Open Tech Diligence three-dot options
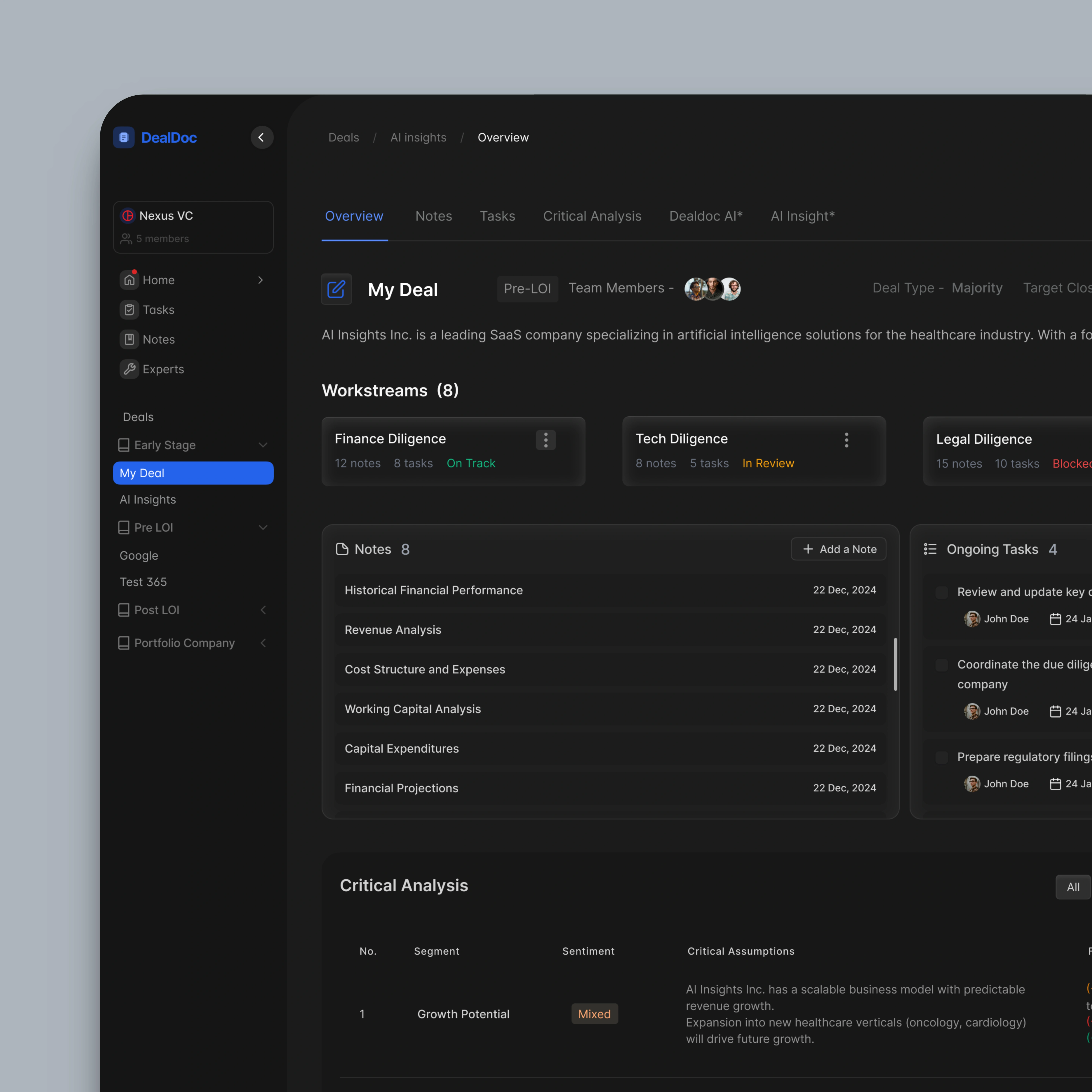The width and height of the screenshot is (1092, 1092). coord(846,440)
